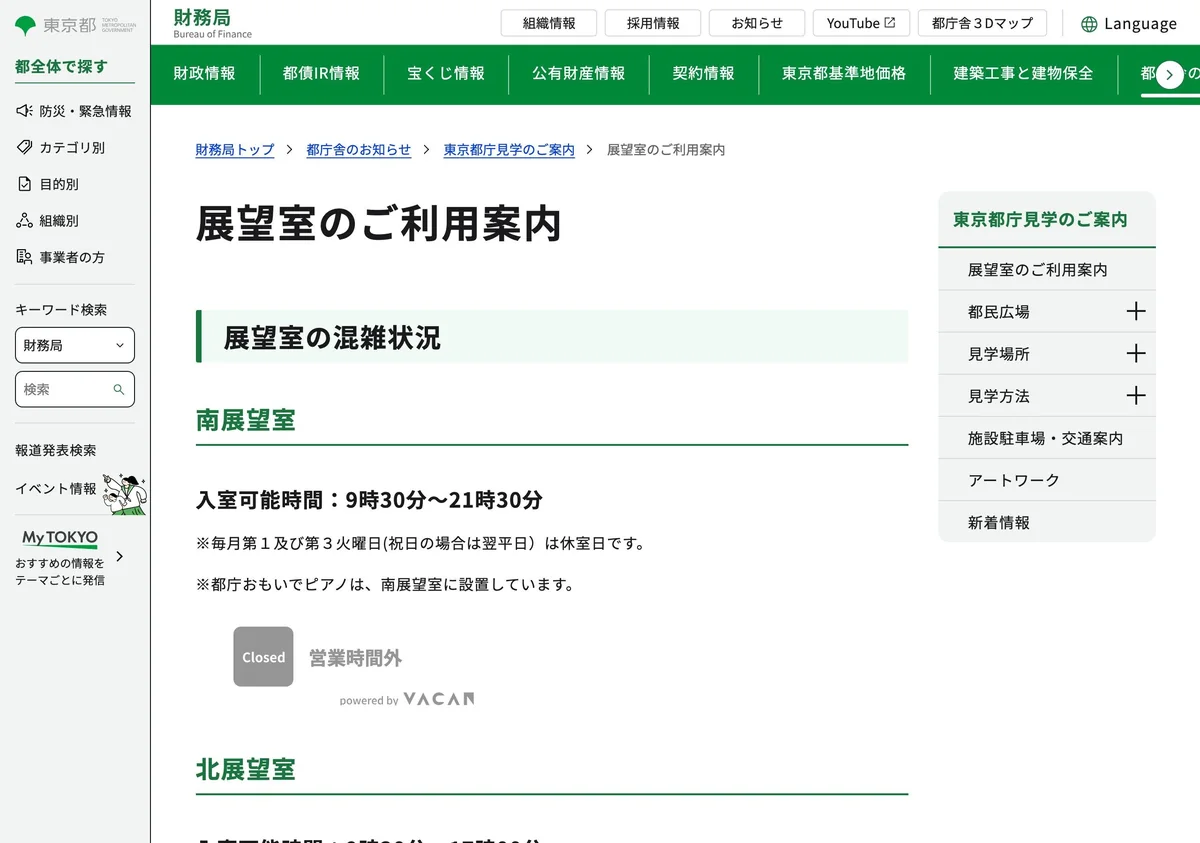The image size is (1200, 843).
Task: Click the magnifier search icon in sidebar
Action: point(119,389)
